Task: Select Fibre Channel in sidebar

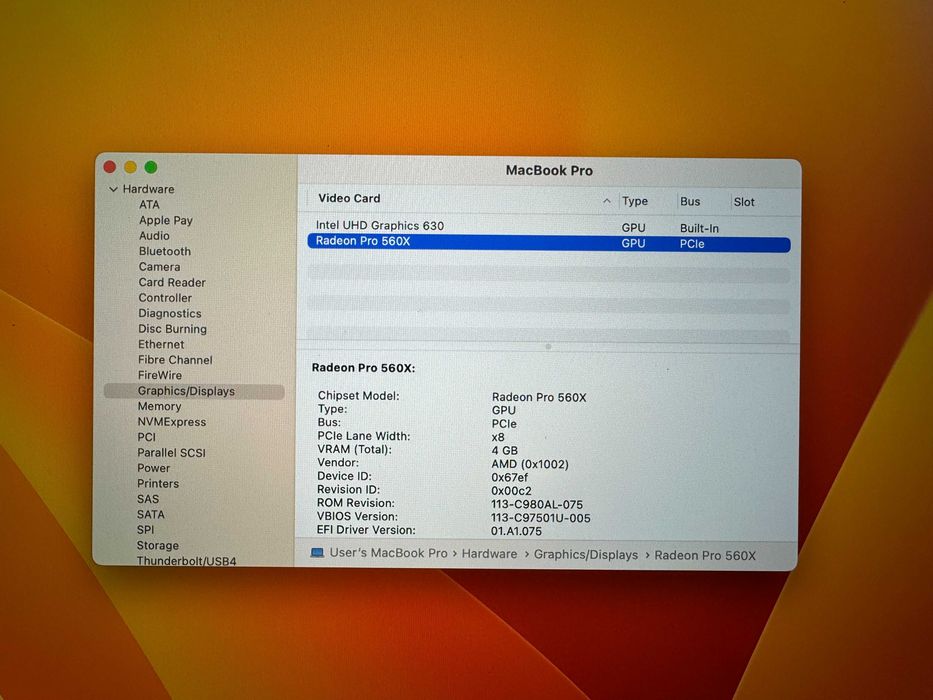Action: pyautogui.click(x=175, y=360)
